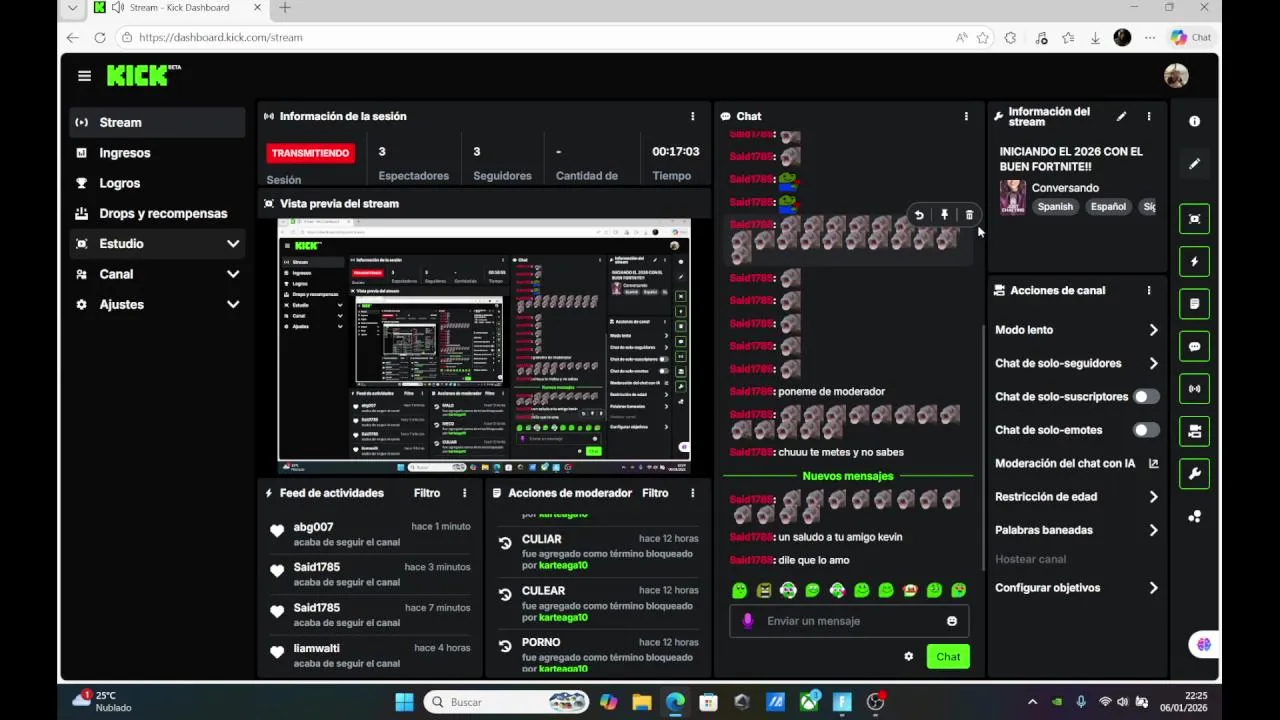Open Moderación del chat con IA link icon
Screen dimensions: 1280x720
click(1153, 463)
